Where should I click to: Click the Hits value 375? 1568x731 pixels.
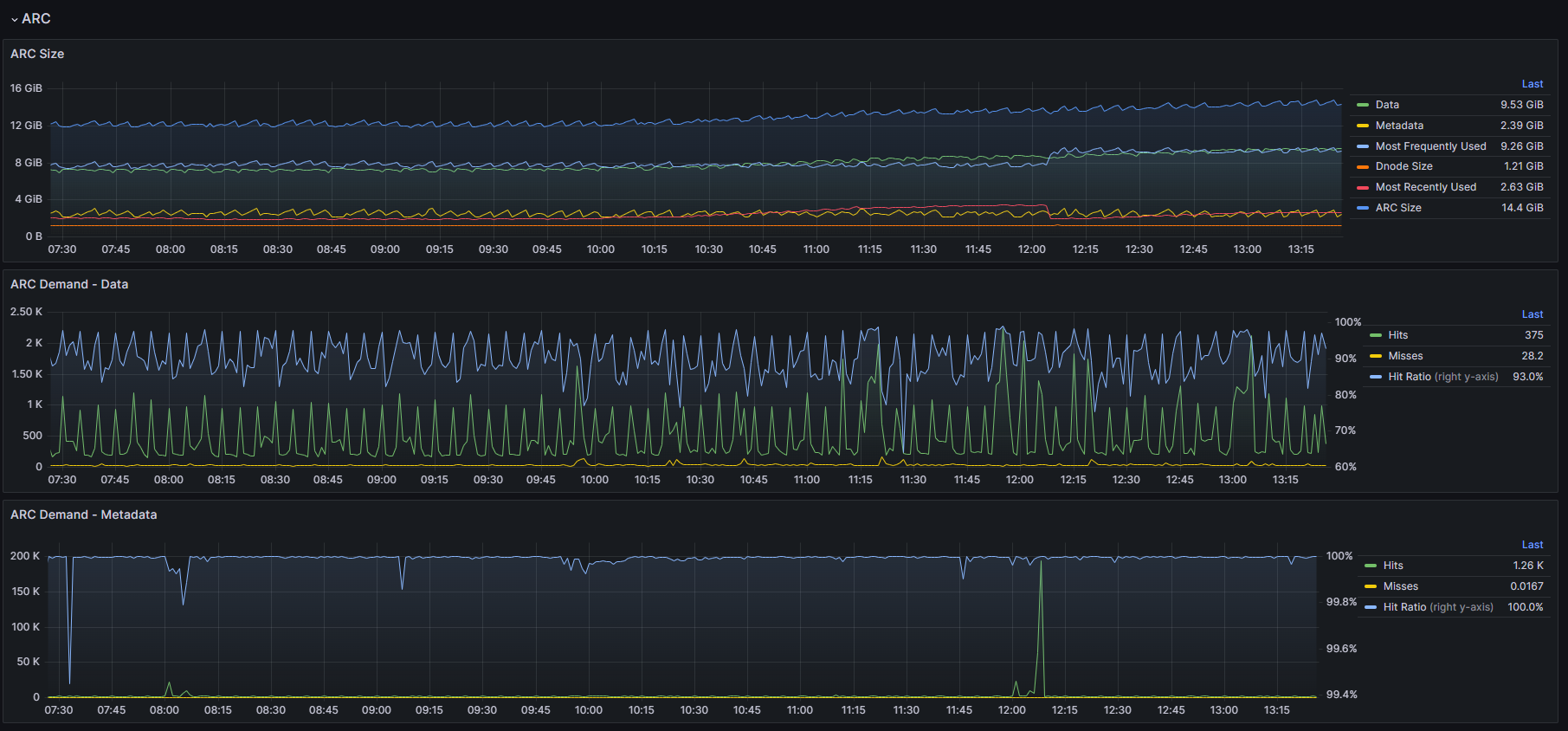1534,335
